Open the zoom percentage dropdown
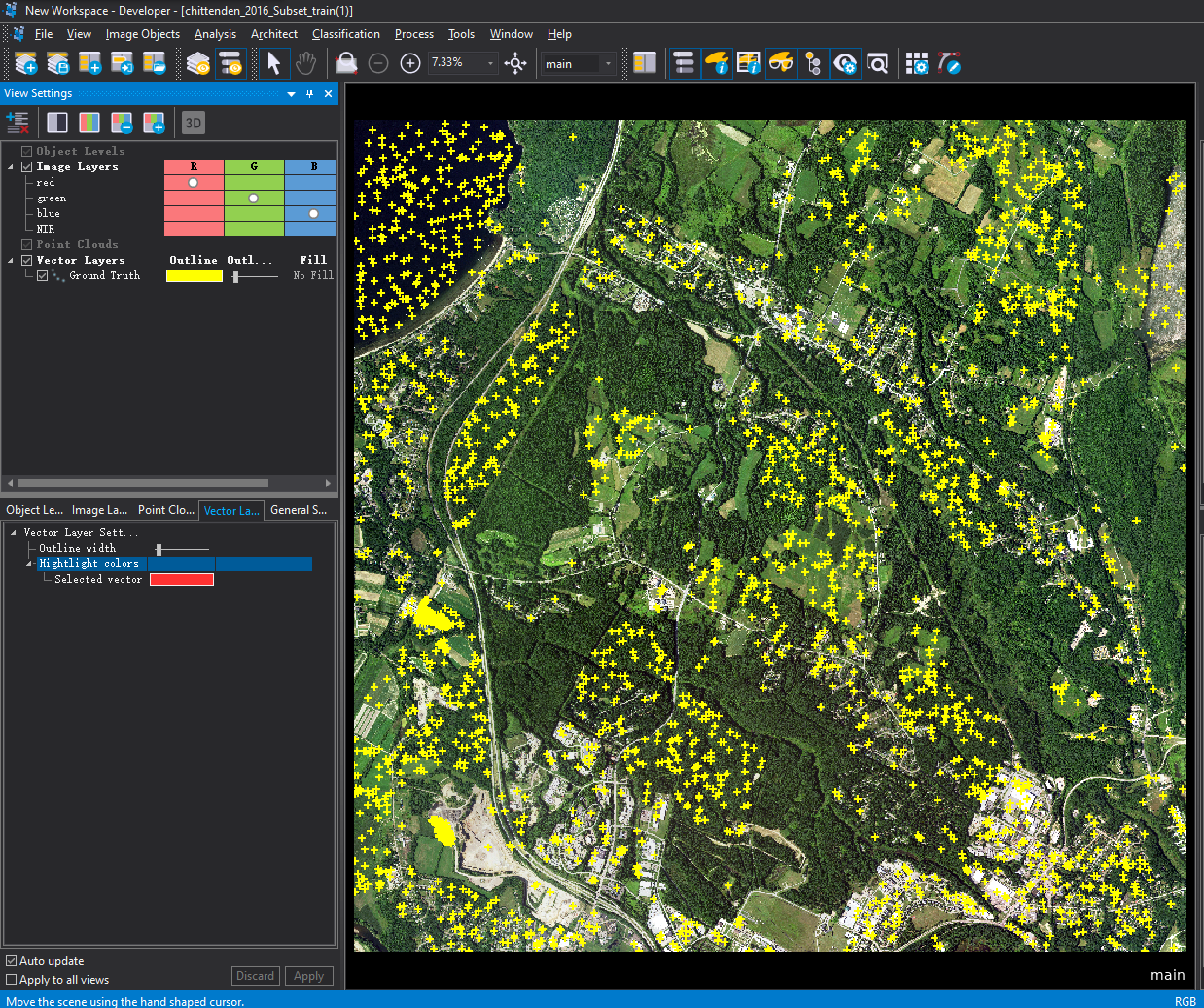This screenshot has height=1008, width=1204. 490,63
